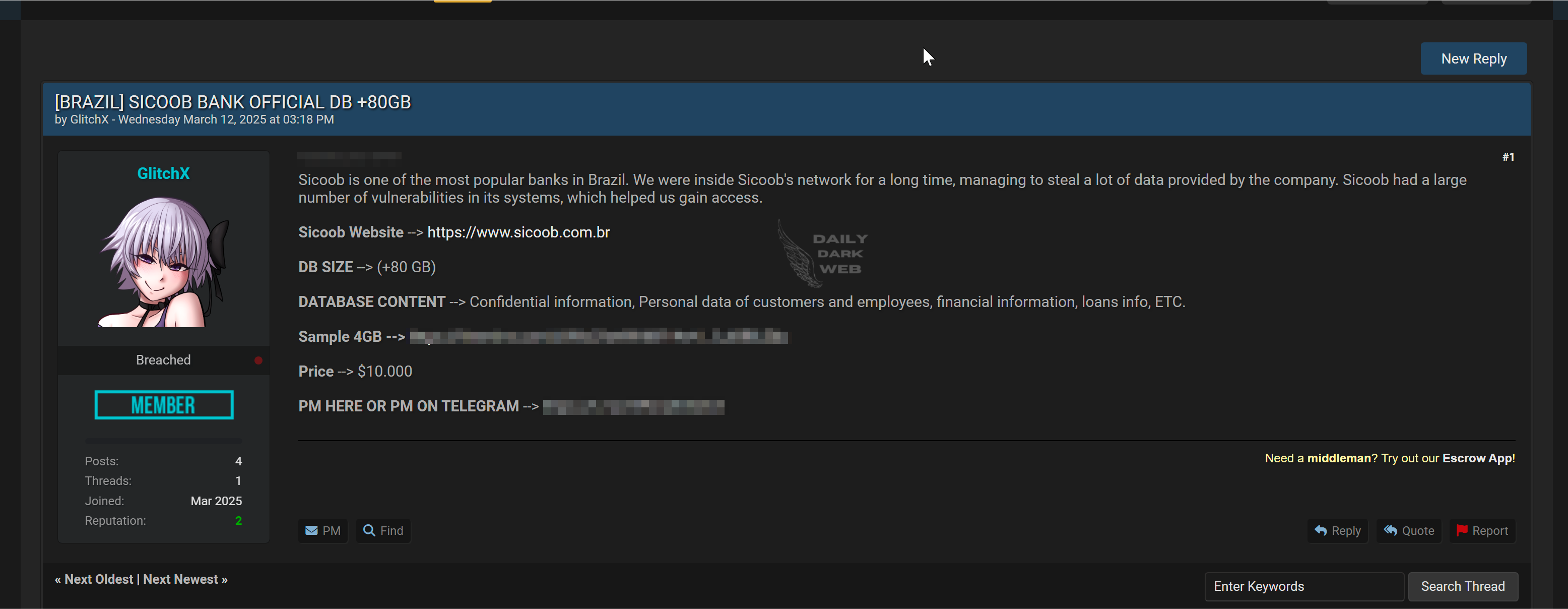The height and width of the screenshot is (609, 1568).
Task: Focus the Enter Keywords search field
Action: [1304, 586]
